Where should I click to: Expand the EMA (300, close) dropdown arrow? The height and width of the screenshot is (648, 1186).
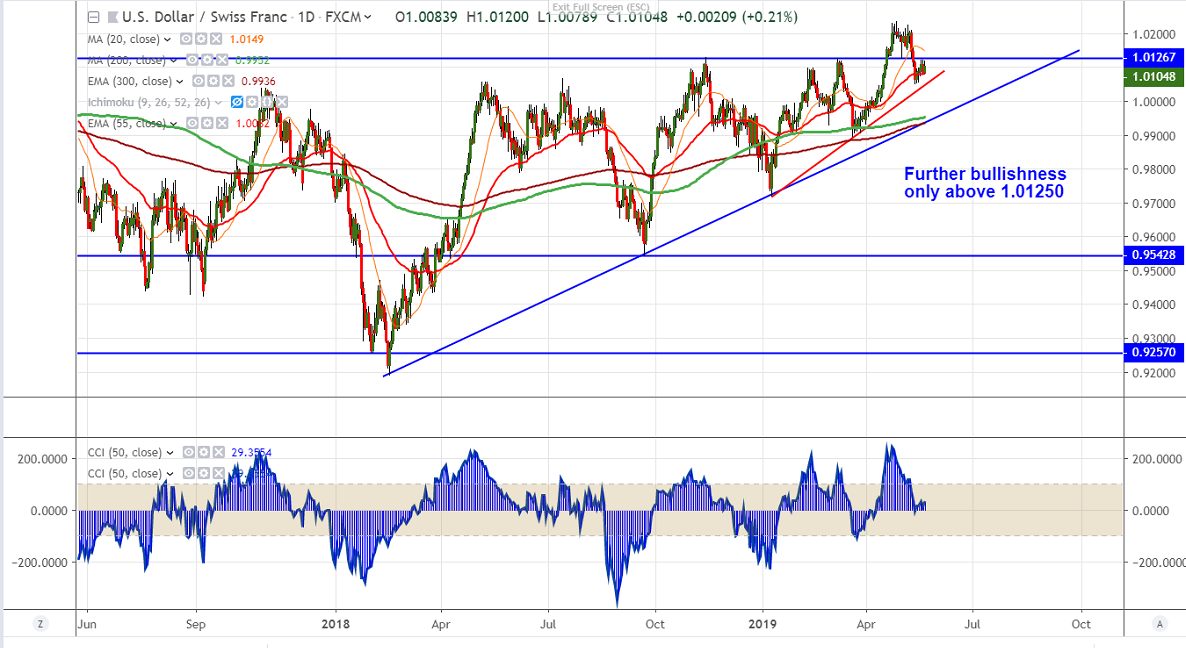pos(179,81)
